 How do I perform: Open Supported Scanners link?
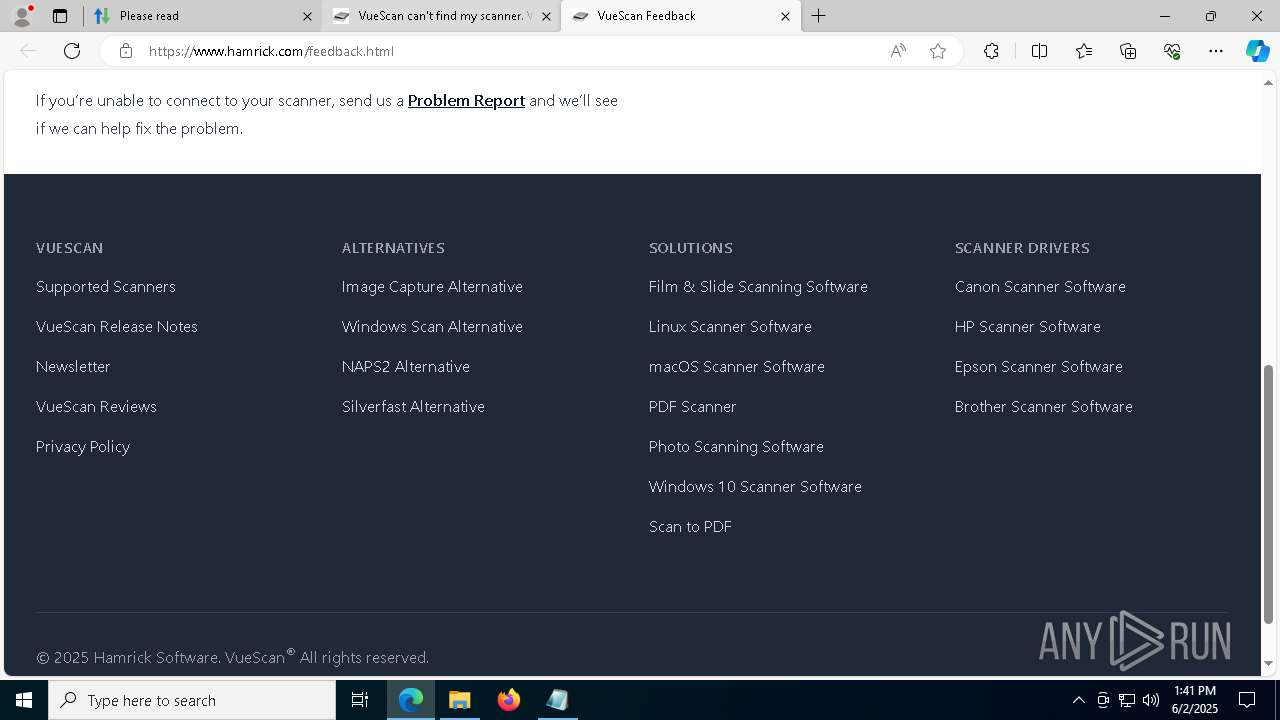tap(106, 287)
